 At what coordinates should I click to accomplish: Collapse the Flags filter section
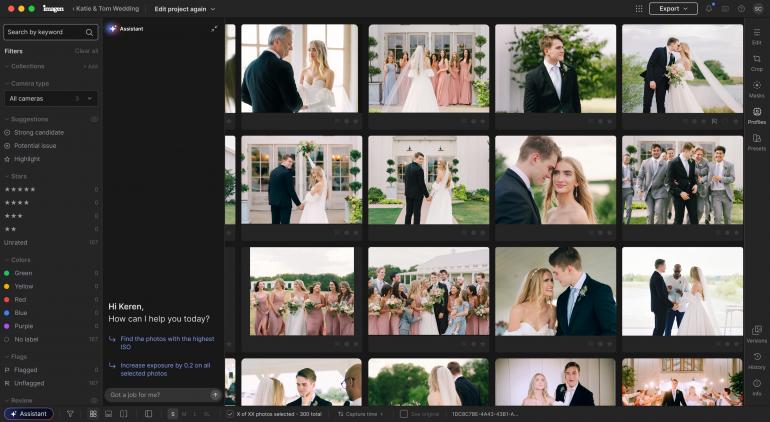pos(16,357)
